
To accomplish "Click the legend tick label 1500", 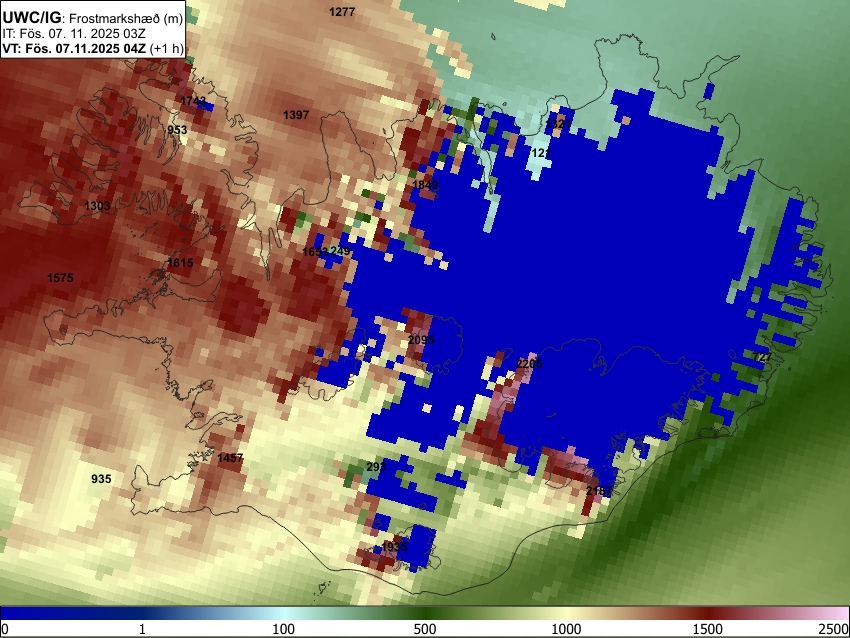I will (x=708, y=629).
